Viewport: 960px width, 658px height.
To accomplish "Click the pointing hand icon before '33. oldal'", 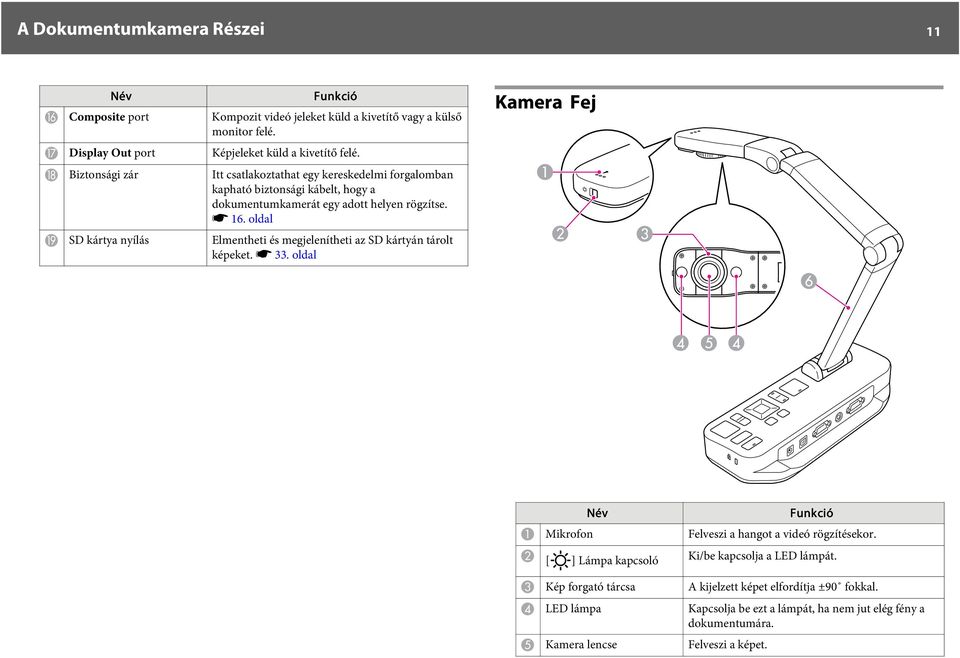I will 263,254.
